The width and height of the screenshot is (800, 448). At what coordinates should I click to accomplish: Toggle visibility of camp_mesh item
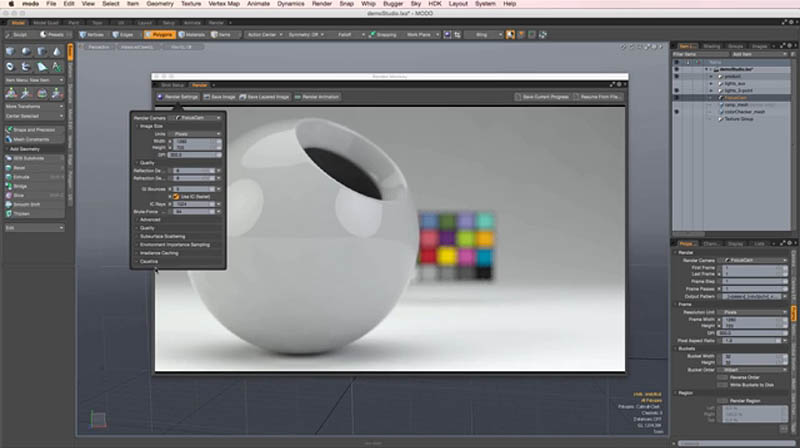(677, 104)
